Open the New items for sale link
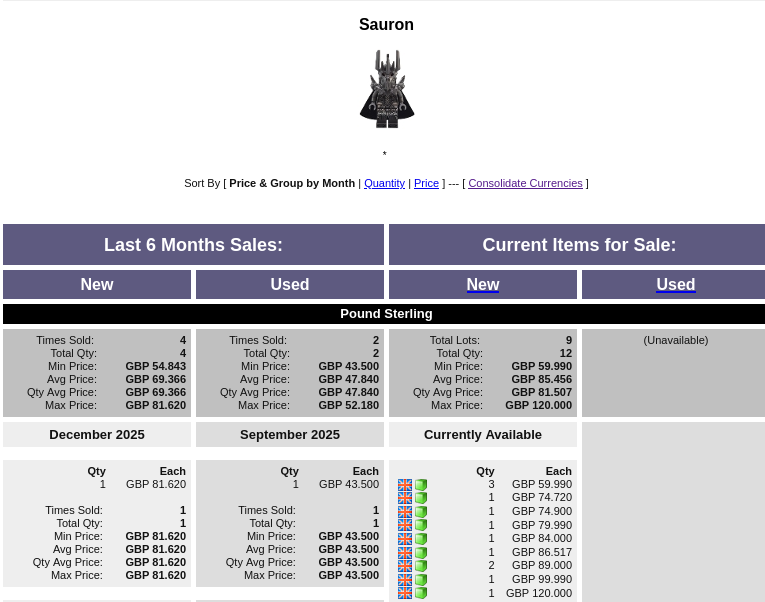This screenshot has height=602, width=765. 483,284
